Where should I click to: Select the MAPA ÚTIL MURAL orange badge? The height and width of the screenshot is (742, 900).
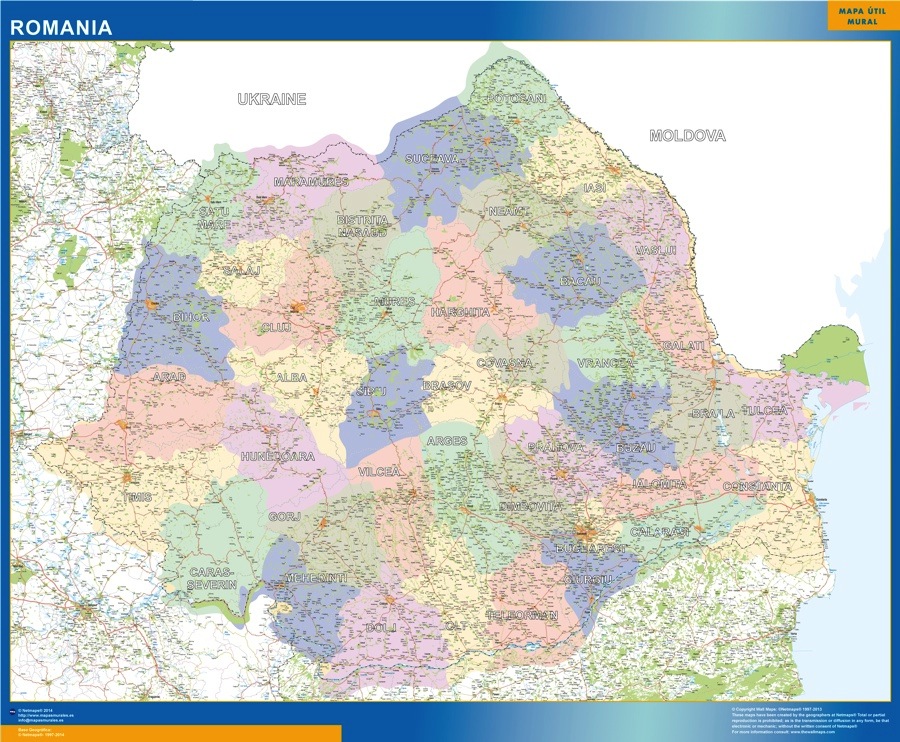pyautogui.click(x=862, y=17)
